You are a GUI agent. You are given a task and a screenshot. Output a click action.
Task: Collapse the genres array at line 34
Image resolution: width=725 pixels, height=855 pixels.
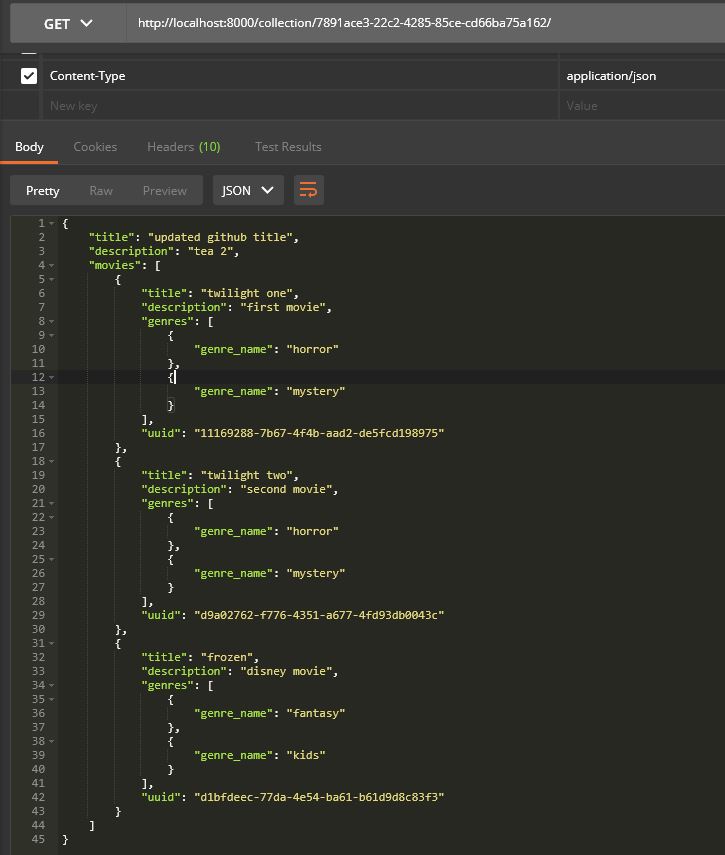click(x=51, y=685)
